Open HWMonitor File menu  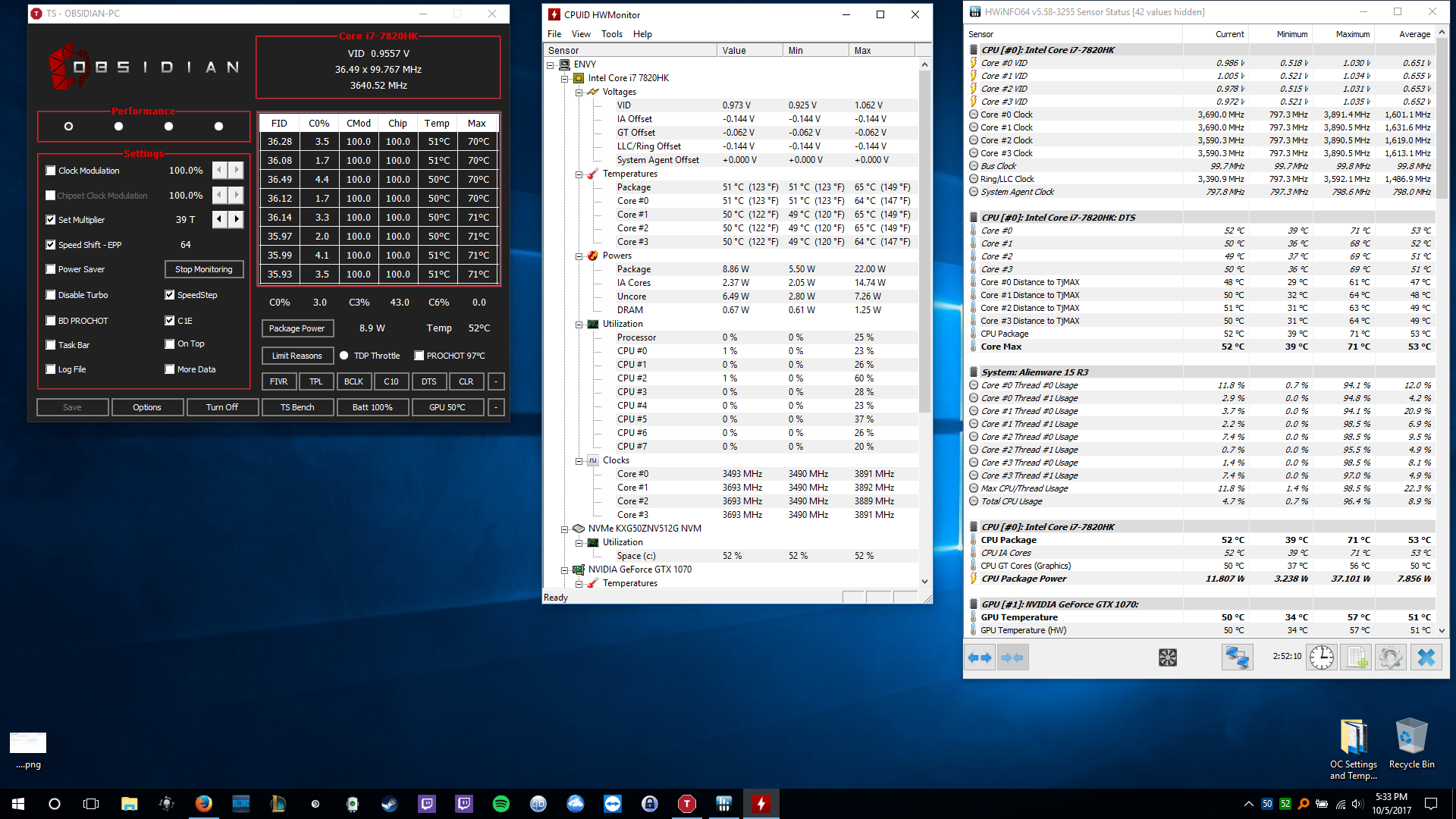[x=554, y=34]
